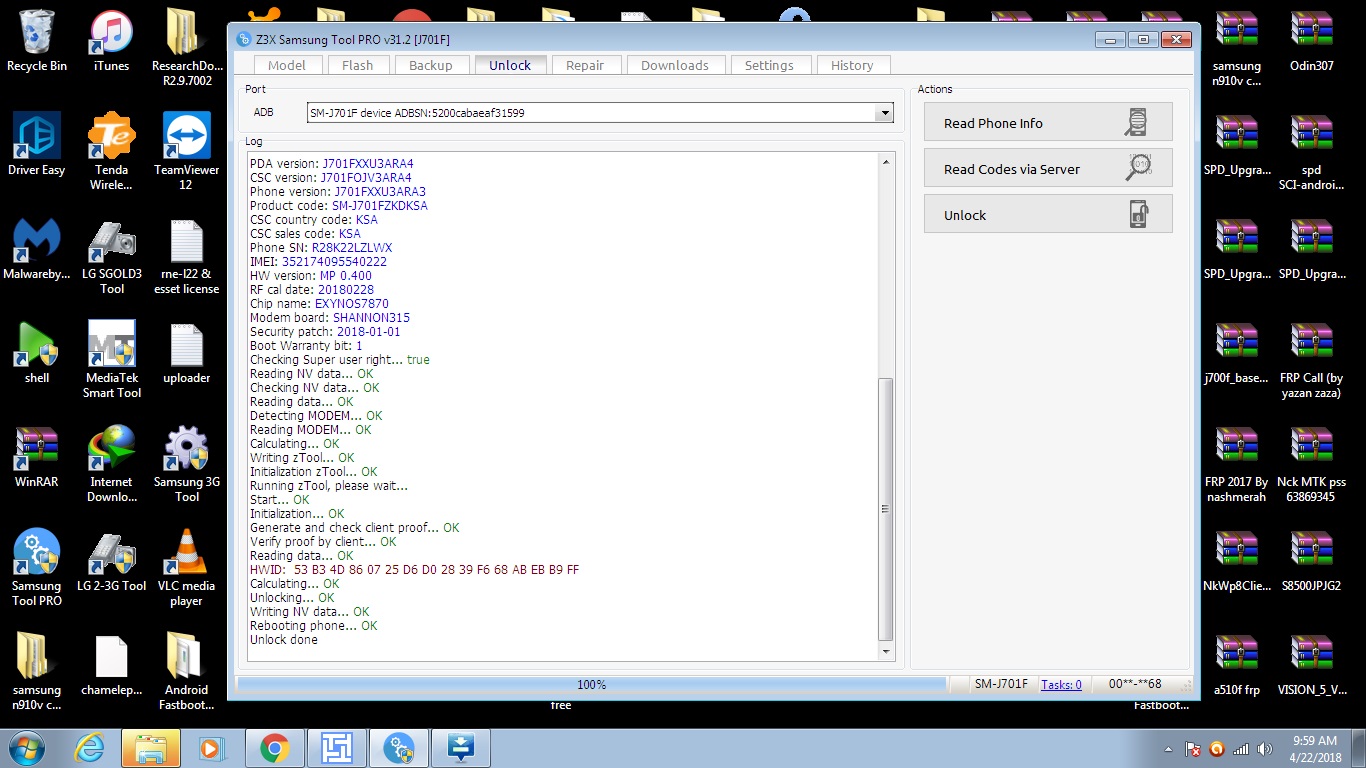Select shell desktop icon
Screen dimensions: 1366x768
pos(37,353)
